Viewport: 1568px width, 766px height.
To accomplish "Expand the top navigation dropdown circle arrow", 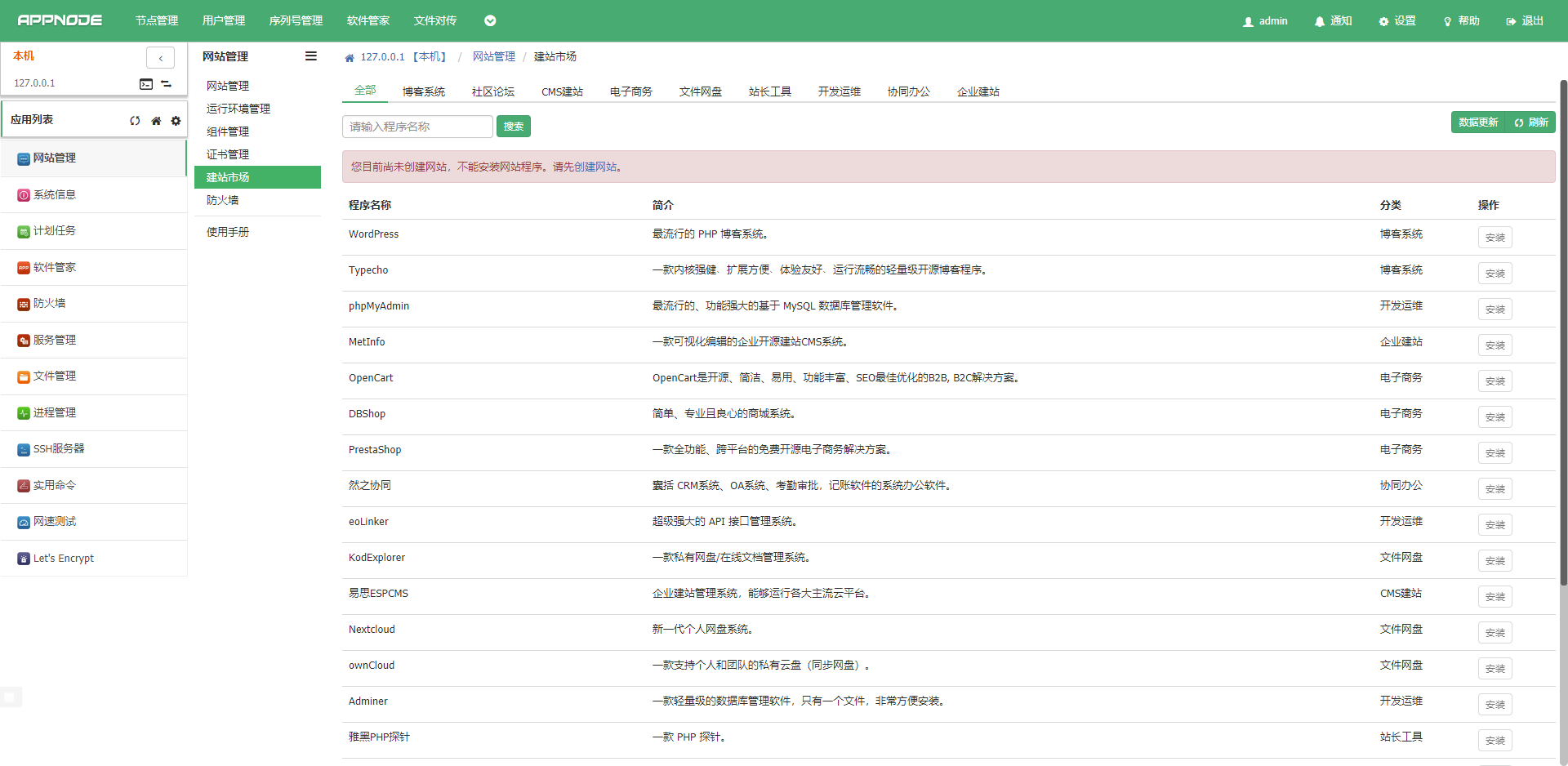I will pyautogui.click(x=490, y=21).
